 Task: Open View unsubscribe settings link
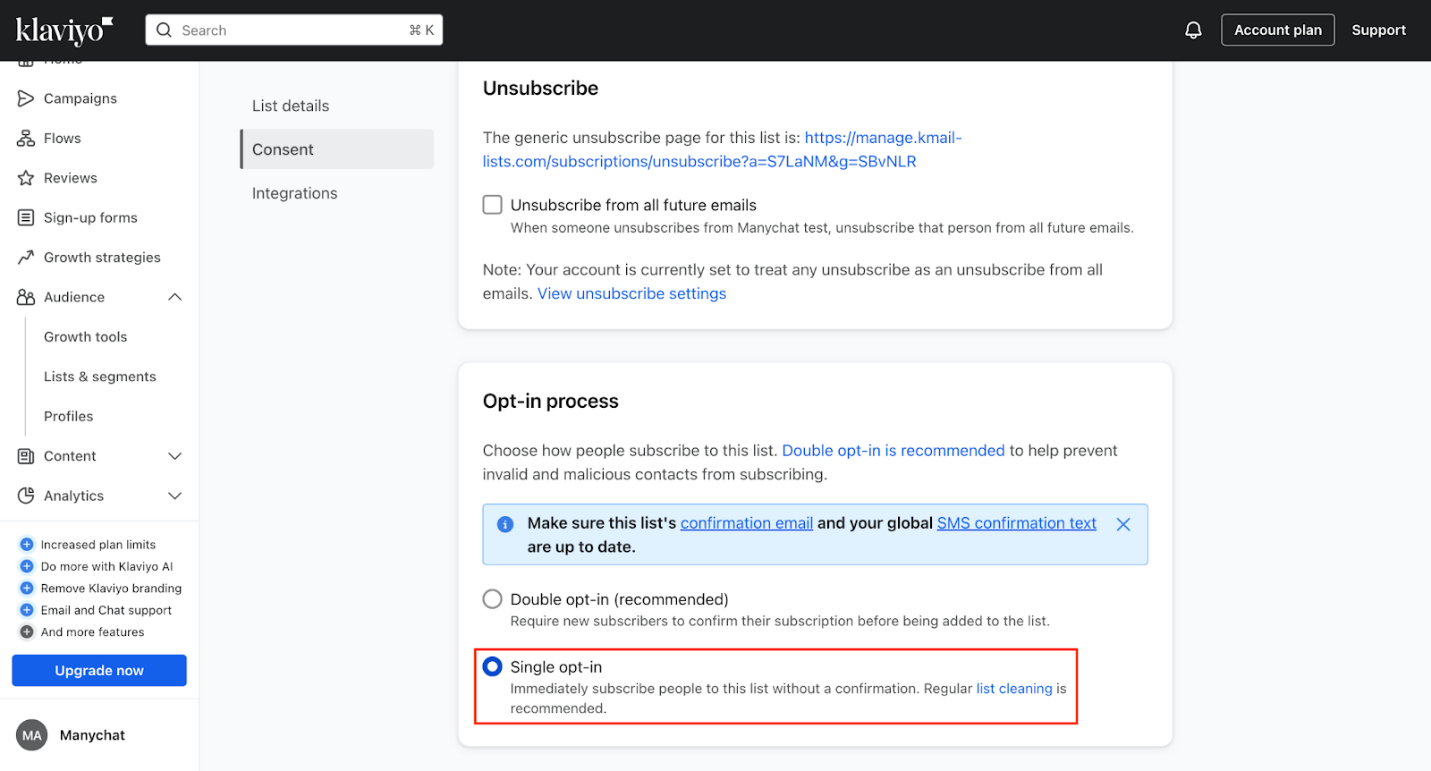click(631, 293)
